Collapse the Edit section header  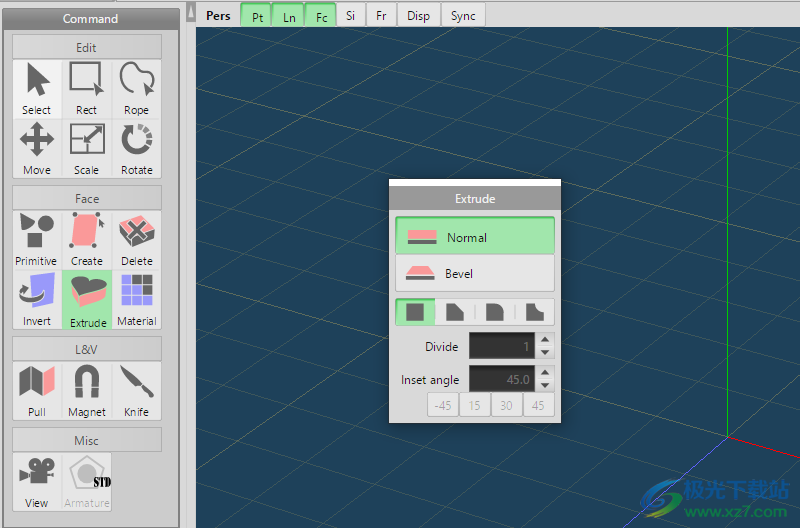87,48
